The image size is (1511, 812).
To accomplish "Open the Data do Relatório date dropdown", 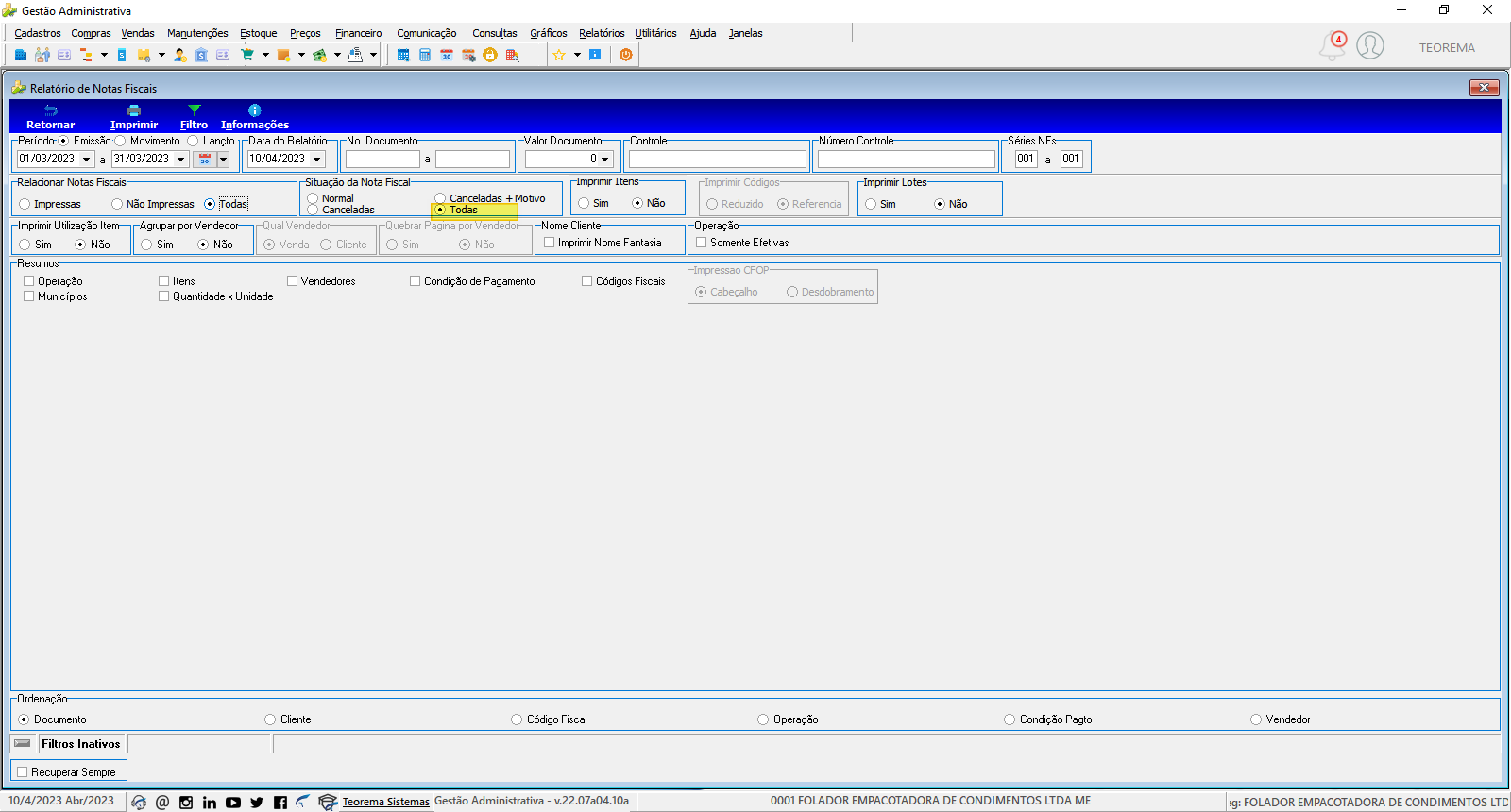I will tap(317, 160).
